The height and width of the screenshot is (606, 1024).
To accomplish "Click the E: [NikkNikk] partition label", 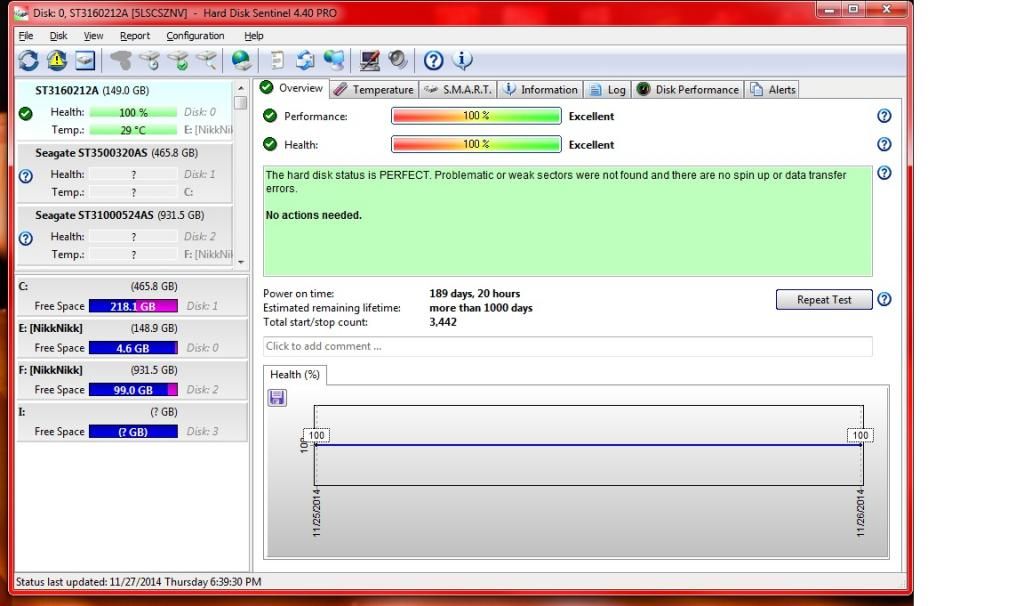I will tap(50, 328).
